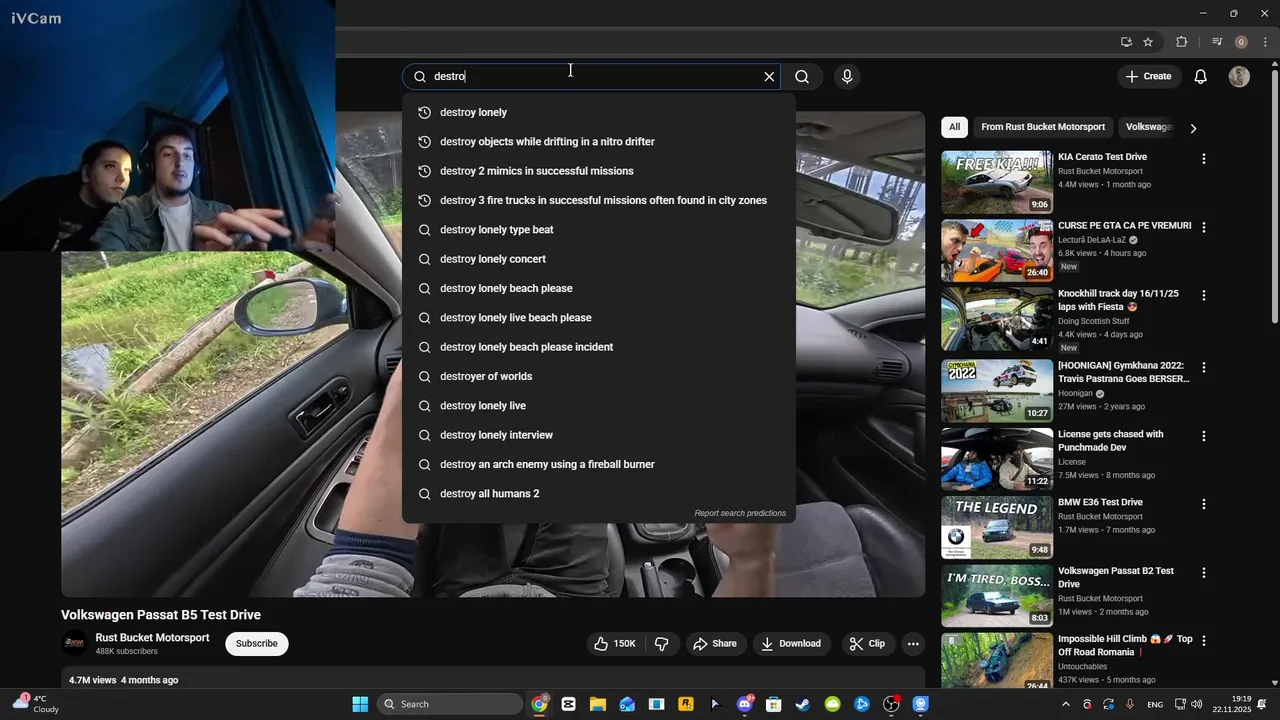Open Discord from the taskbar
The height and width of the screenshot is (720, 1280).
[x=745, y=704]
